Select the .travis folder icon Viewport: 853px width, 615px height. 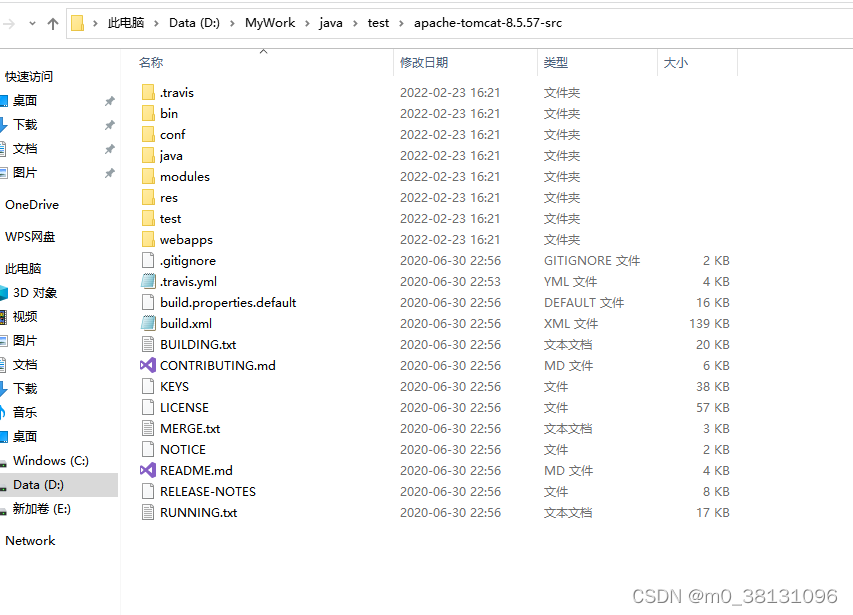click(148, 92)
